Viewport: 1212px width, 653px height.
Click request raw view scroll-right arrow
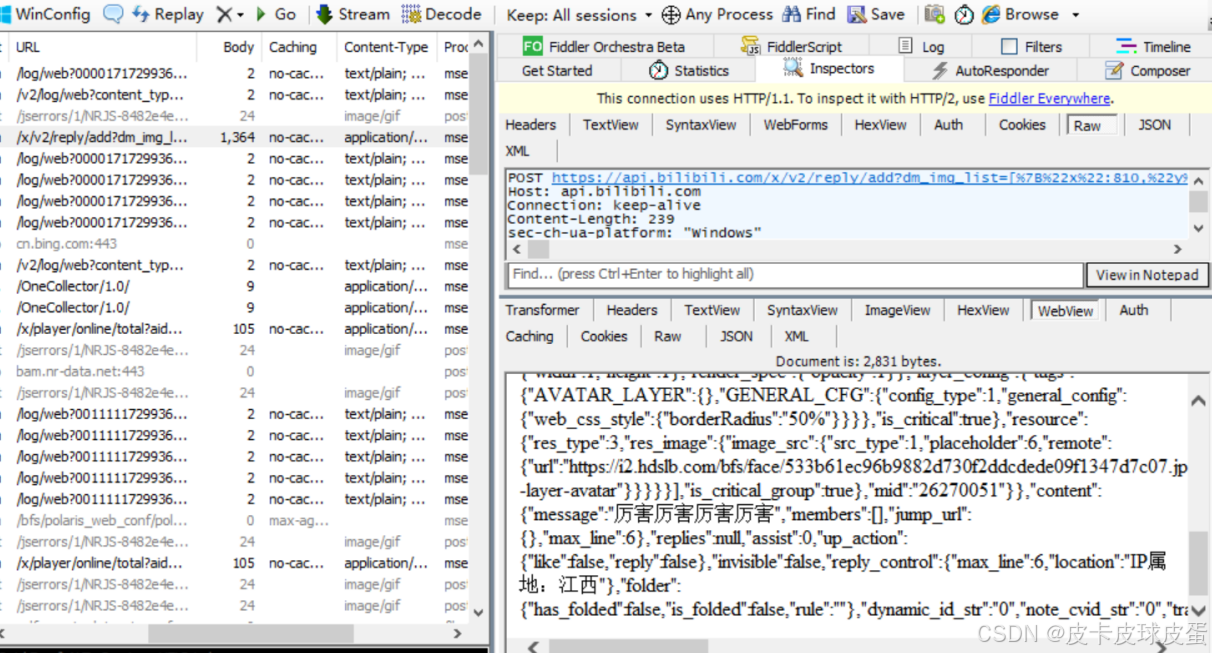coord(1177,250)
